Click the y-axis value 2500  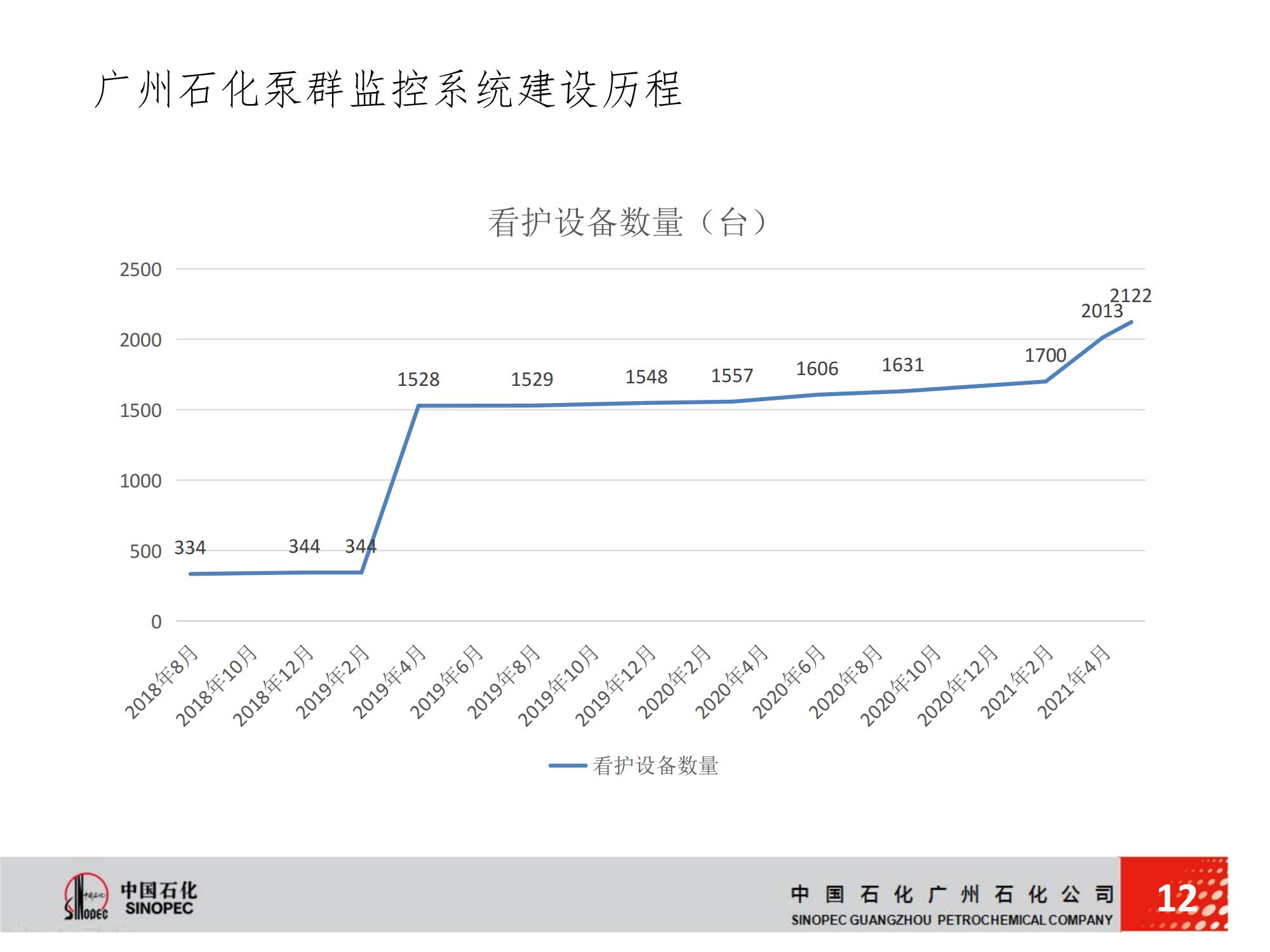pos(140,270)
